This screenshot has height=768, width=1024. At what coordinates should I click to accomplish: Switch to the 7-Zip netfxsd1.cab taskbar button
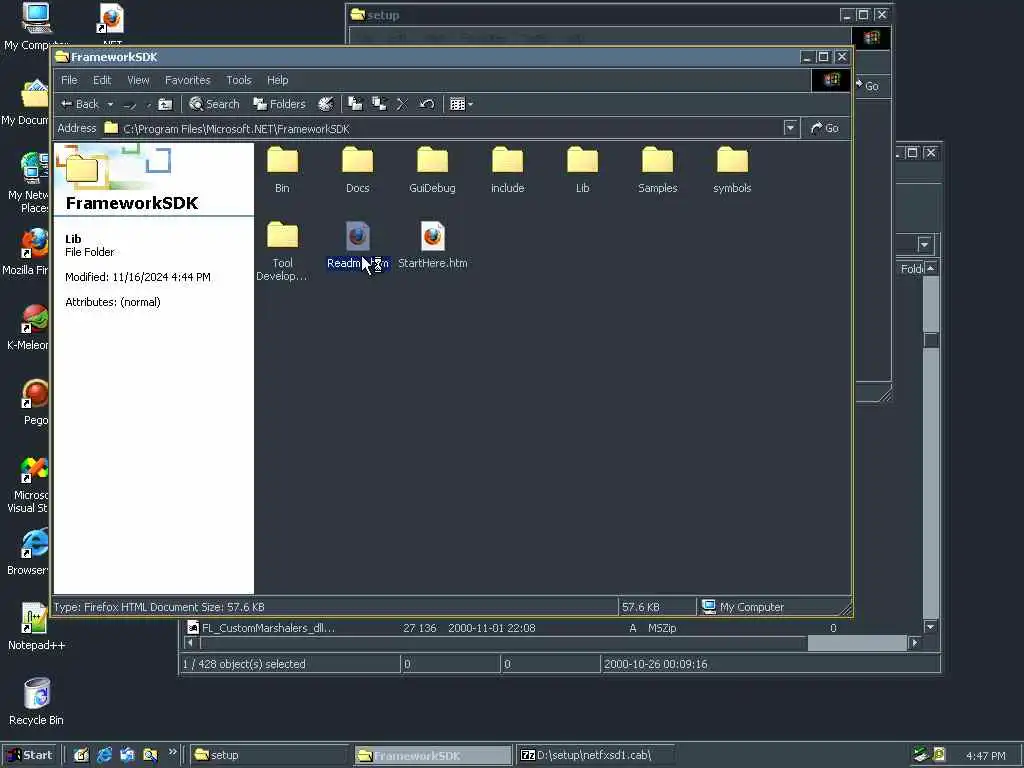597,755
